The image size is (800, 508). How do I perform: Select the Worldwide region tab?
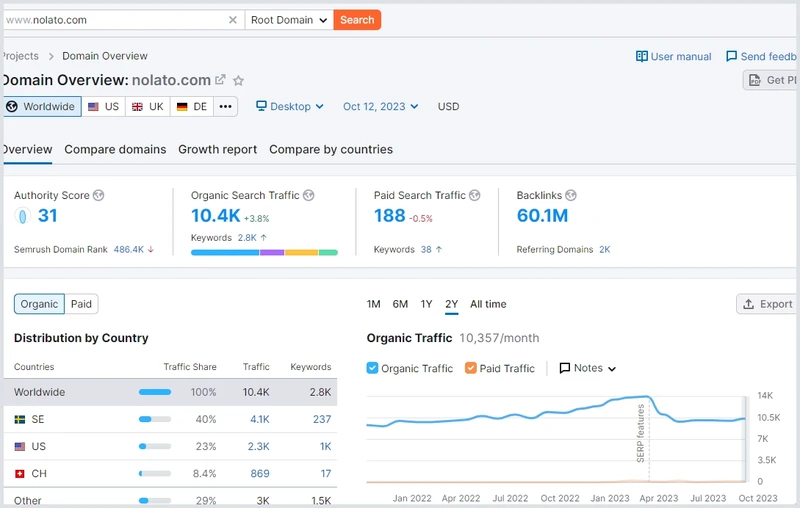pyautogui.click(x=42, y=107)
